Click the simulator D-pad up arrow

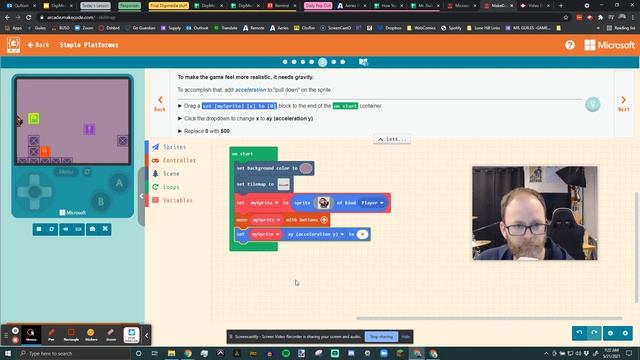tap(35, 180)
